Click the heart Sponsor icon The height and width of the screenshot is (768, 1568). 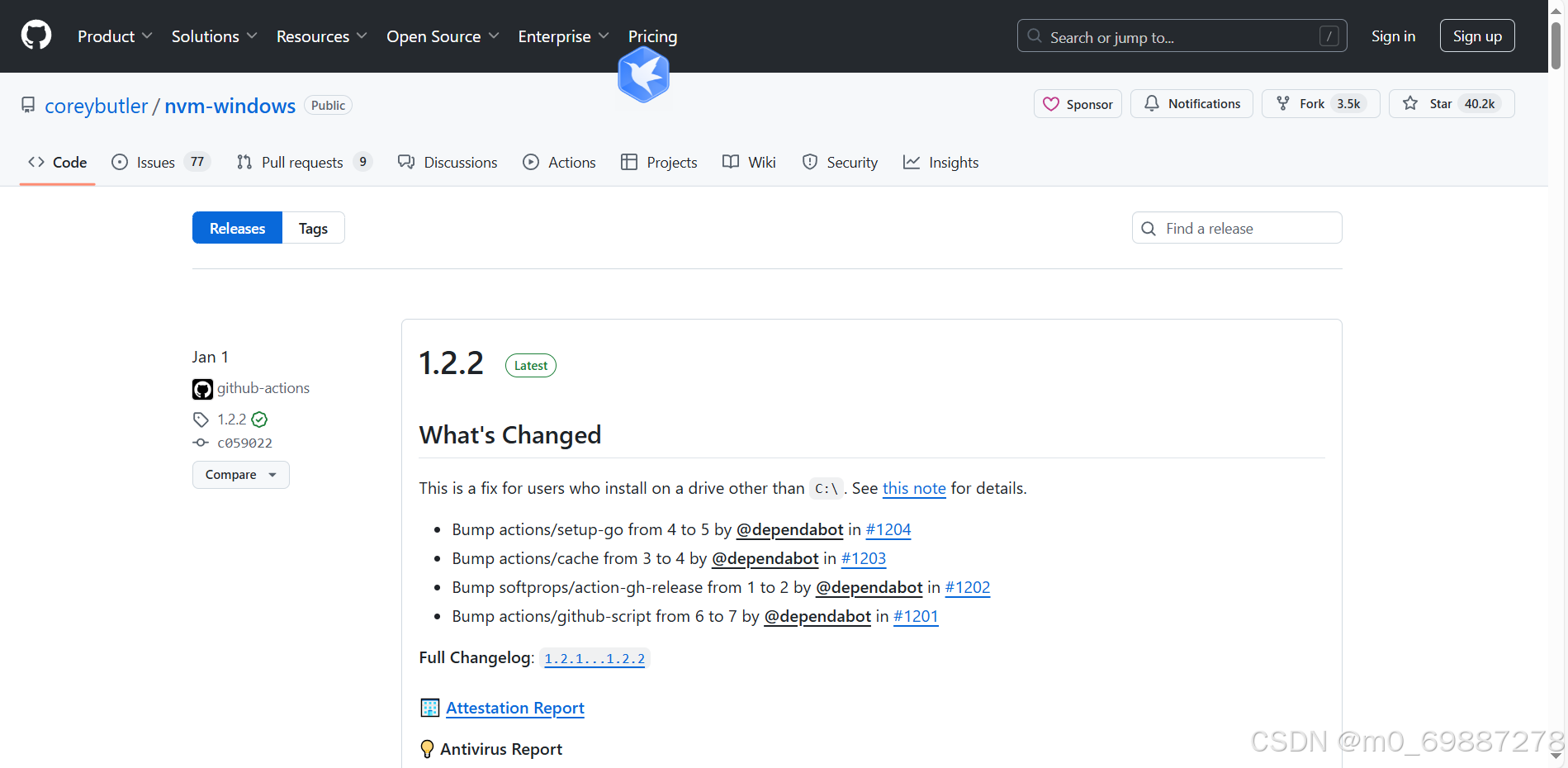[1051, 104]
